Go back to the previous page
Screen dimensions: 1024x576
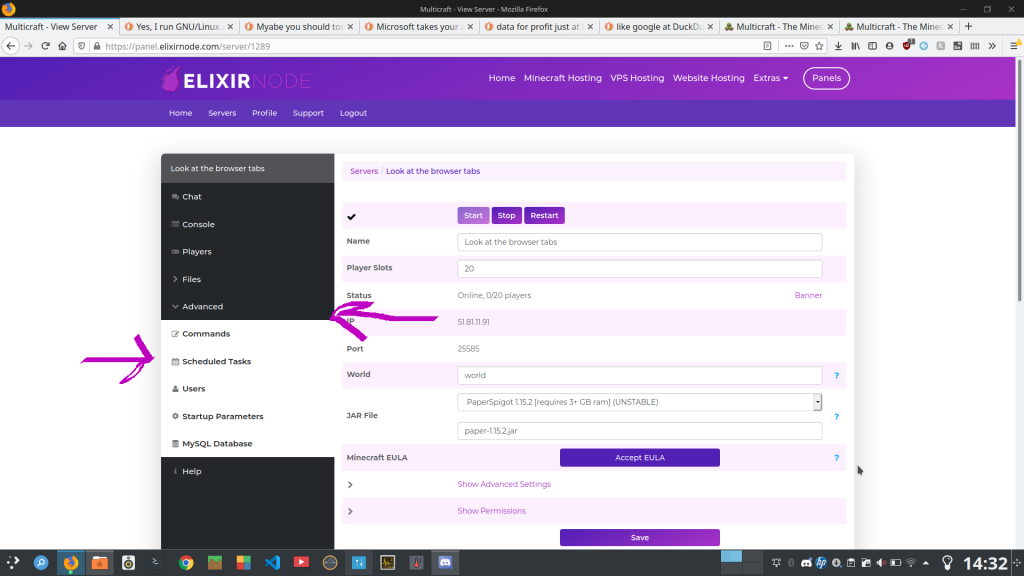coord(10,46)
